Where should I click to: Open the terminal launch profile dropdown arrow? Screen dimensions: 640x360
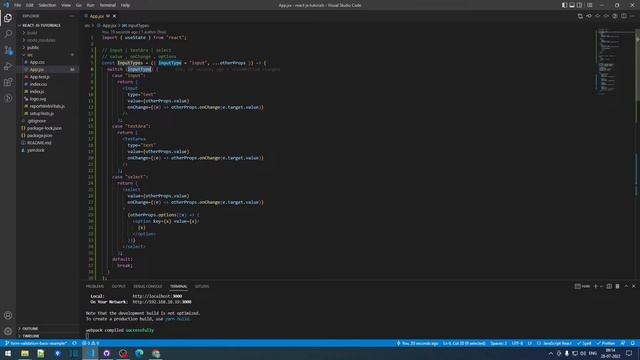pyautogui.click(x=601, y=286)
